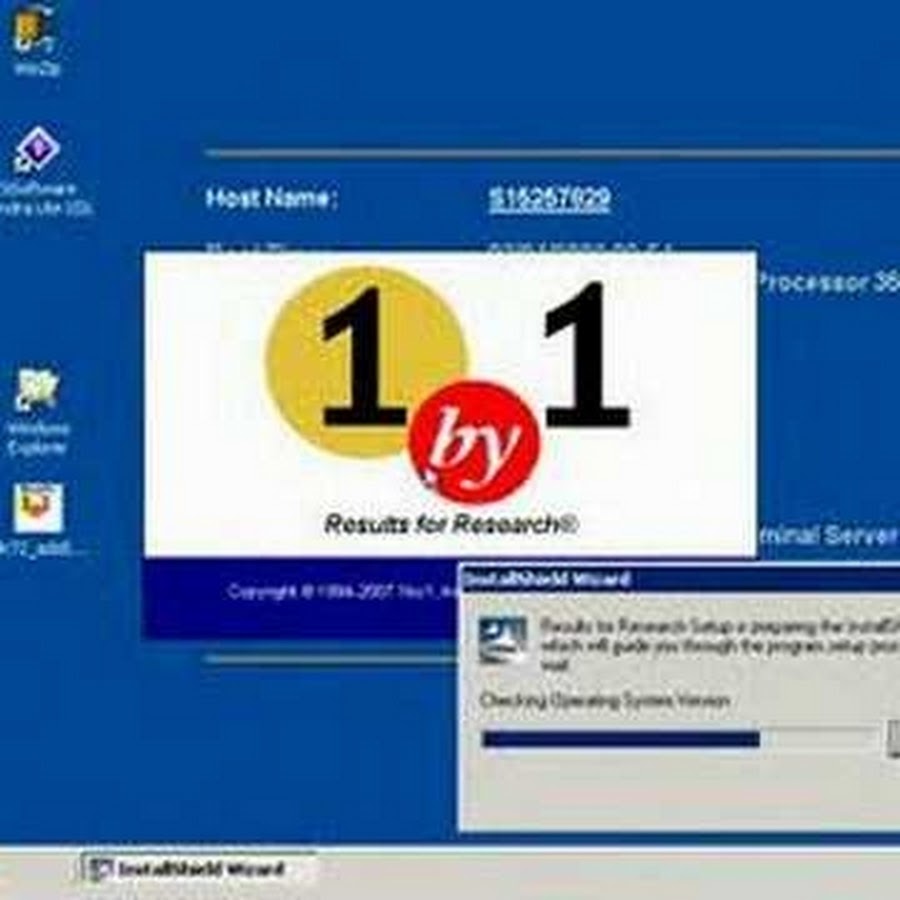
Task: Open the purple diamond desktop shortcut icon
Action: click(x=37, y=149)
